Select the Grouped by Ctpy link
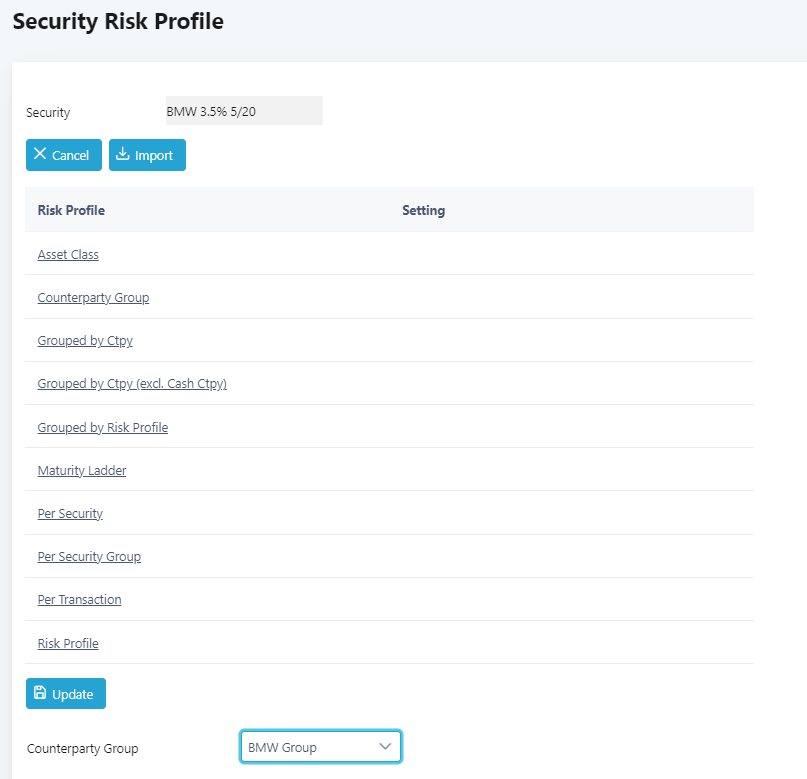This screenshot has height=779, width=807. [85, 341]
